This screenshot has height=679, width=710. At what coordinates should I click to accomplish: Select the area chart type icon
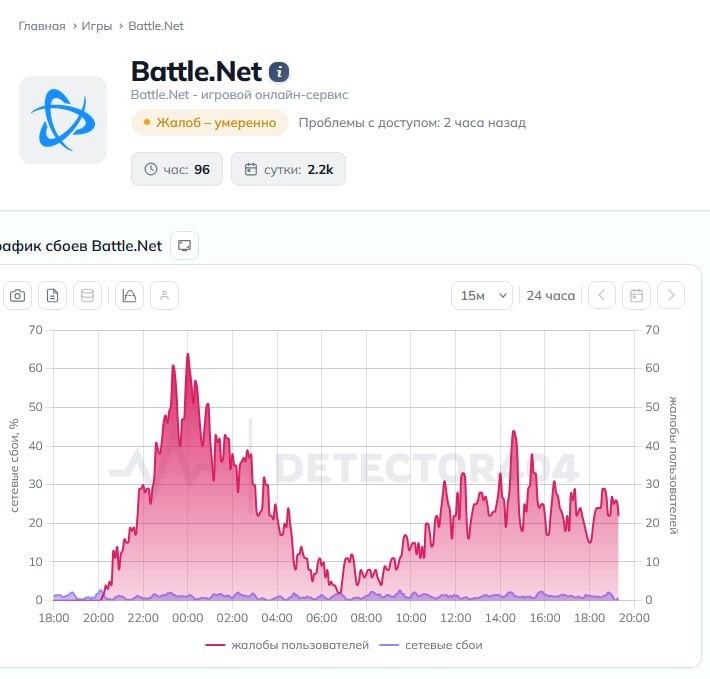(130, 296)
